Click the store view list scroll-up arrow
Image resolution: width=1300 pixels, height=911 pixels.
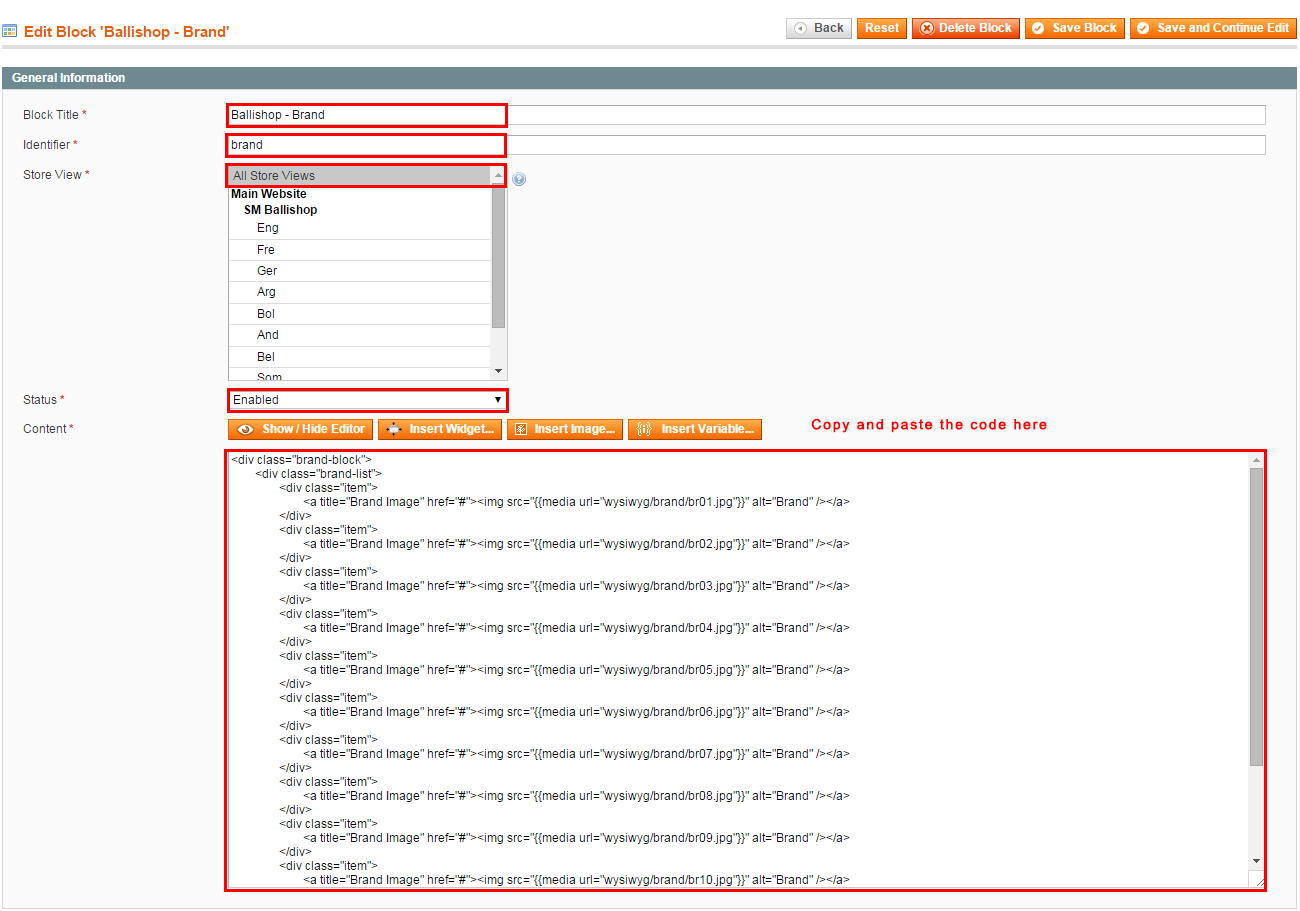point(499,174)
